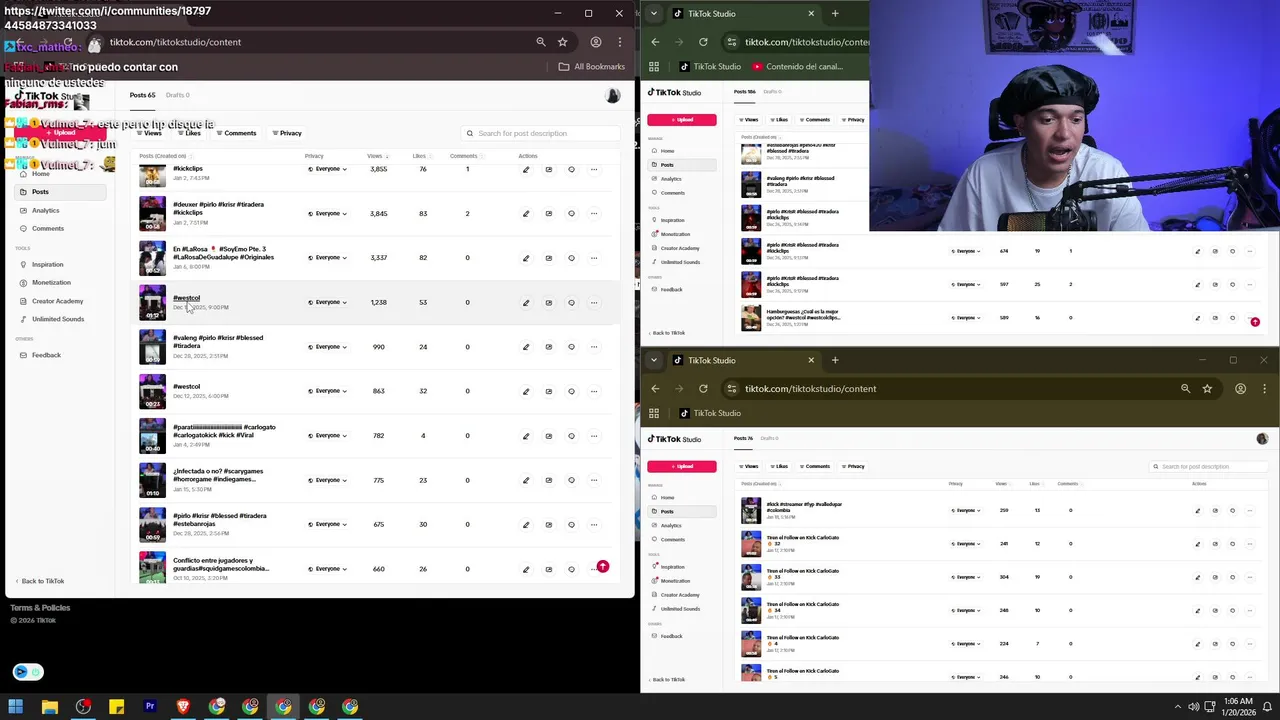This screenshot has width=1280, height=720.
Task: Open three-dot menu in the 674 views row, Posts 106
Action: click(x=1249, y=251)
